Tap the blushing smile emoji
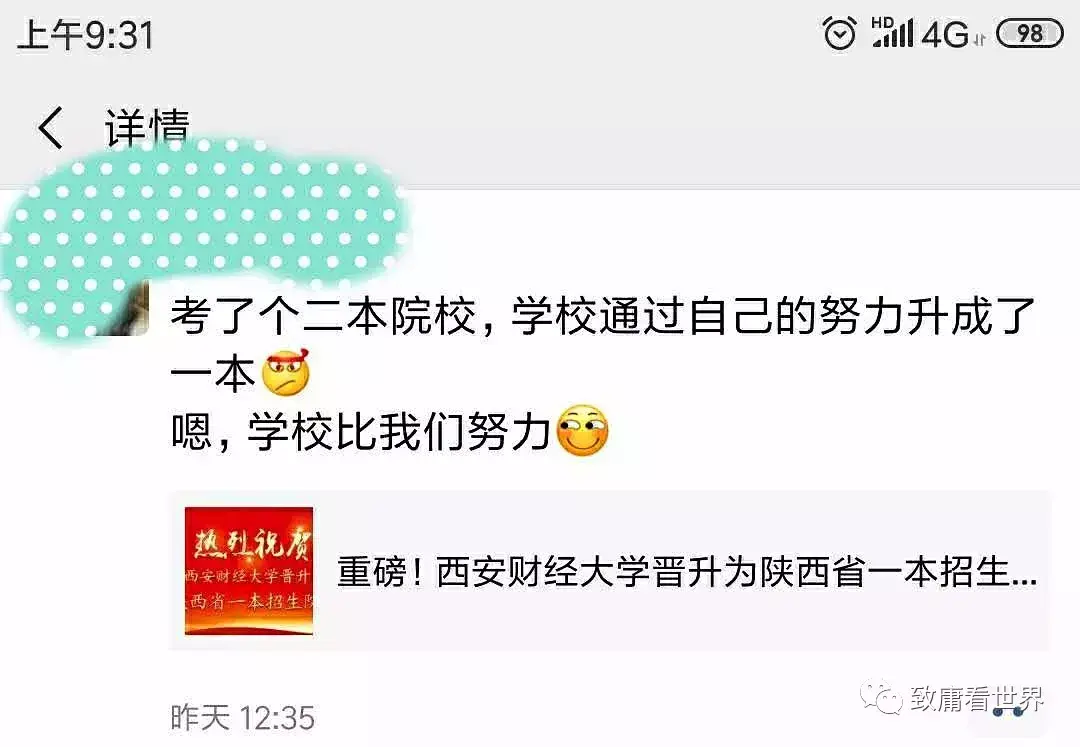Screen dimensions: 1080x747 point(582,430)
